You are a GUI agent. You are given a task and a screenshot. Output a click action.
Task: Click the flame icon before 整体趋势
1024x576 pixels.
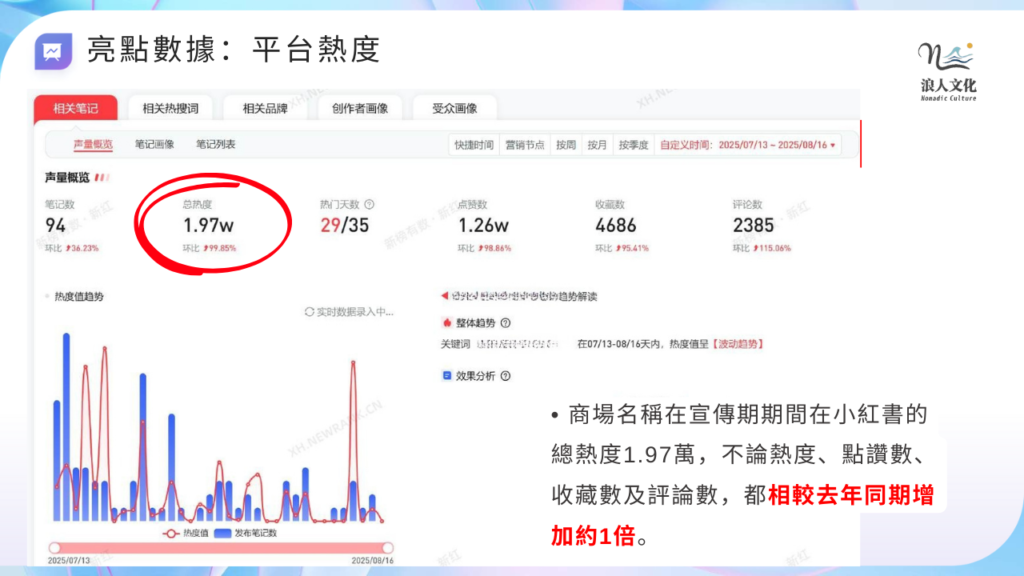click(447, 323)
